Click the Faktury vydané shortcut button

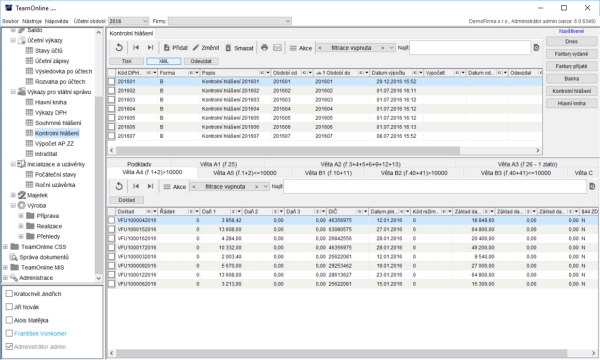tap(571, 54)
